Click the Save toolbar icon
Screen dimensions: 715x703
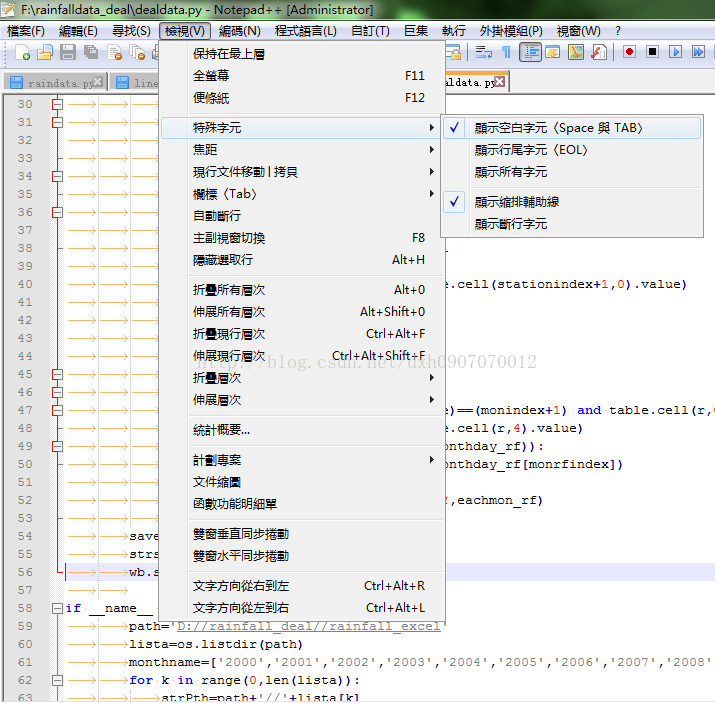click(67, 52)
